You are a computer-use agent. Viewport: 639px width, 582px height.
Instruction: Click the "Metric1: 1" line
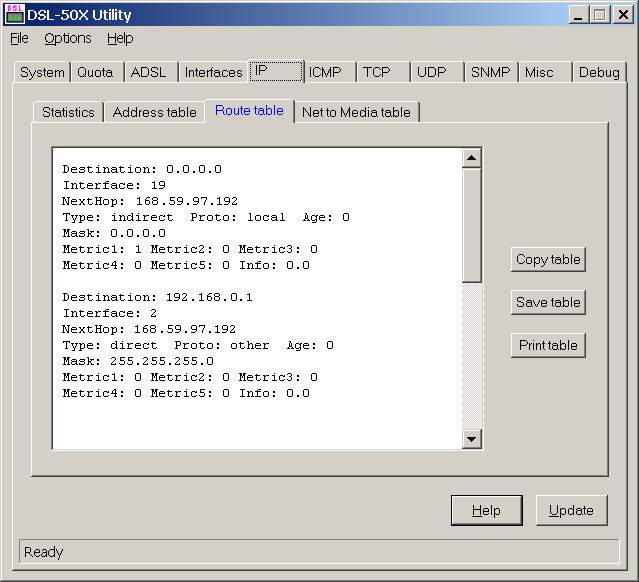click(x=190, y=249)
